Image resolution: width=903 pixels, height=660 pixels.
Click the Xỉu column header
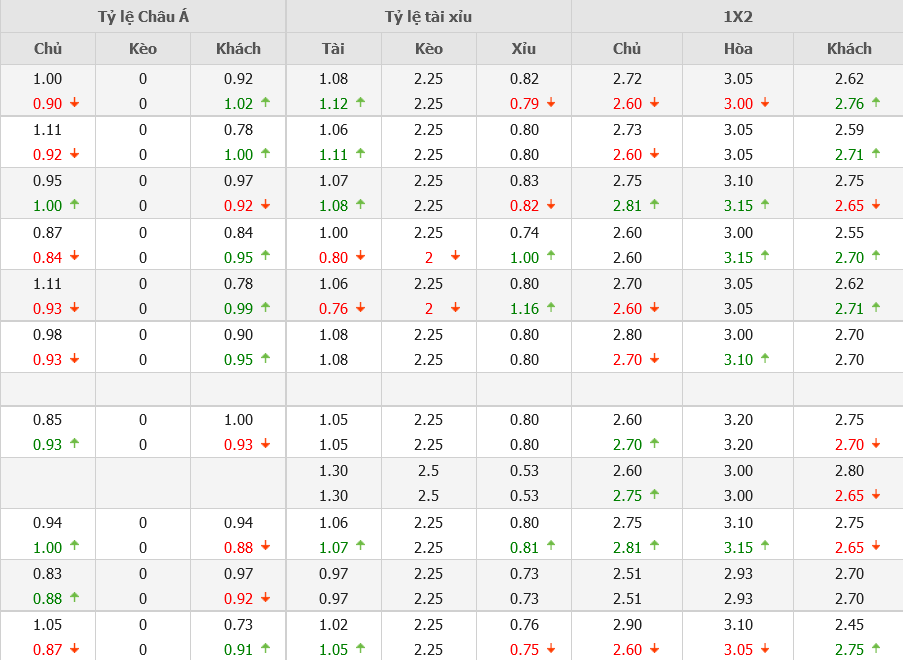coord(524,48)
